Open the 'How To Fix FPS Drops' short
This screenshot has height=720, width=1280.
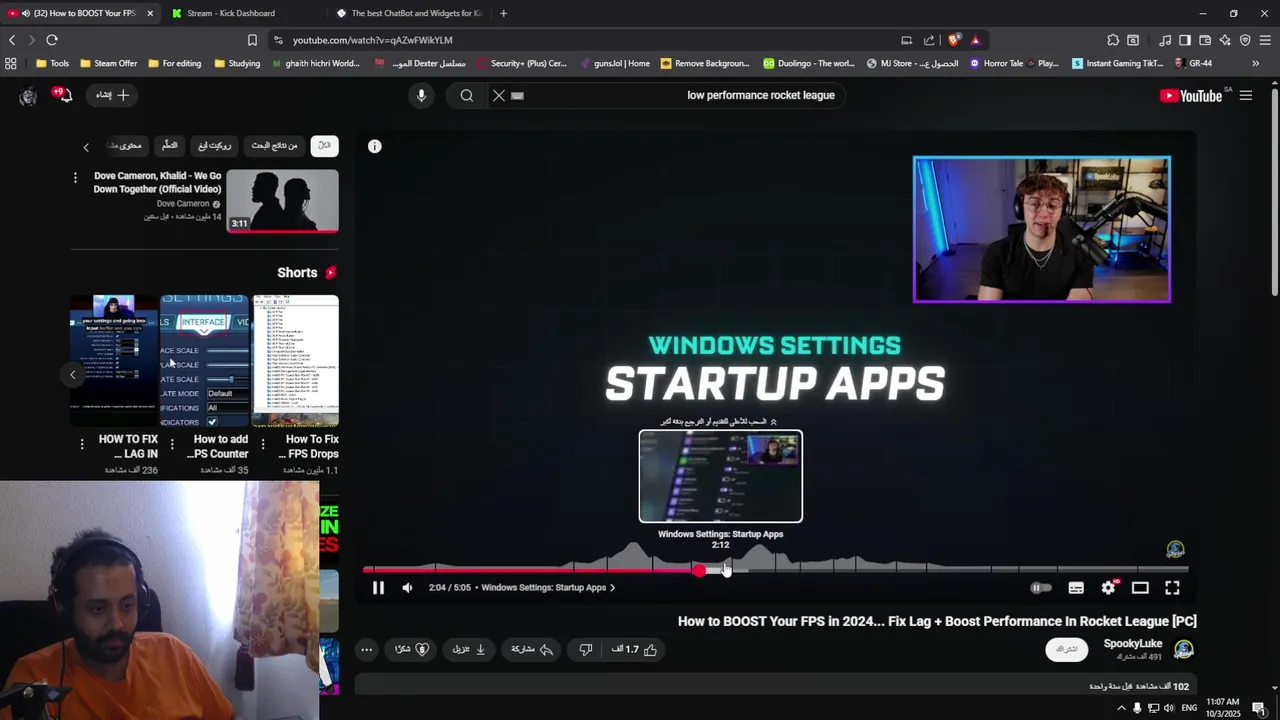[x=296, y=362]
